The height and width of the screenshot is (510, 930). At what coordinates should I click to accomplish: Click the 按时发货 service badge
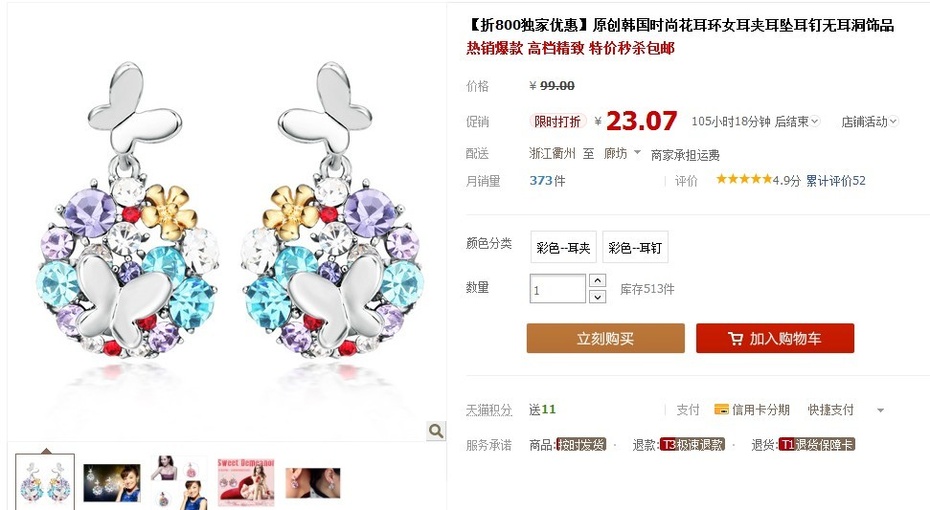pyautogui.click(x=581, y=444)
